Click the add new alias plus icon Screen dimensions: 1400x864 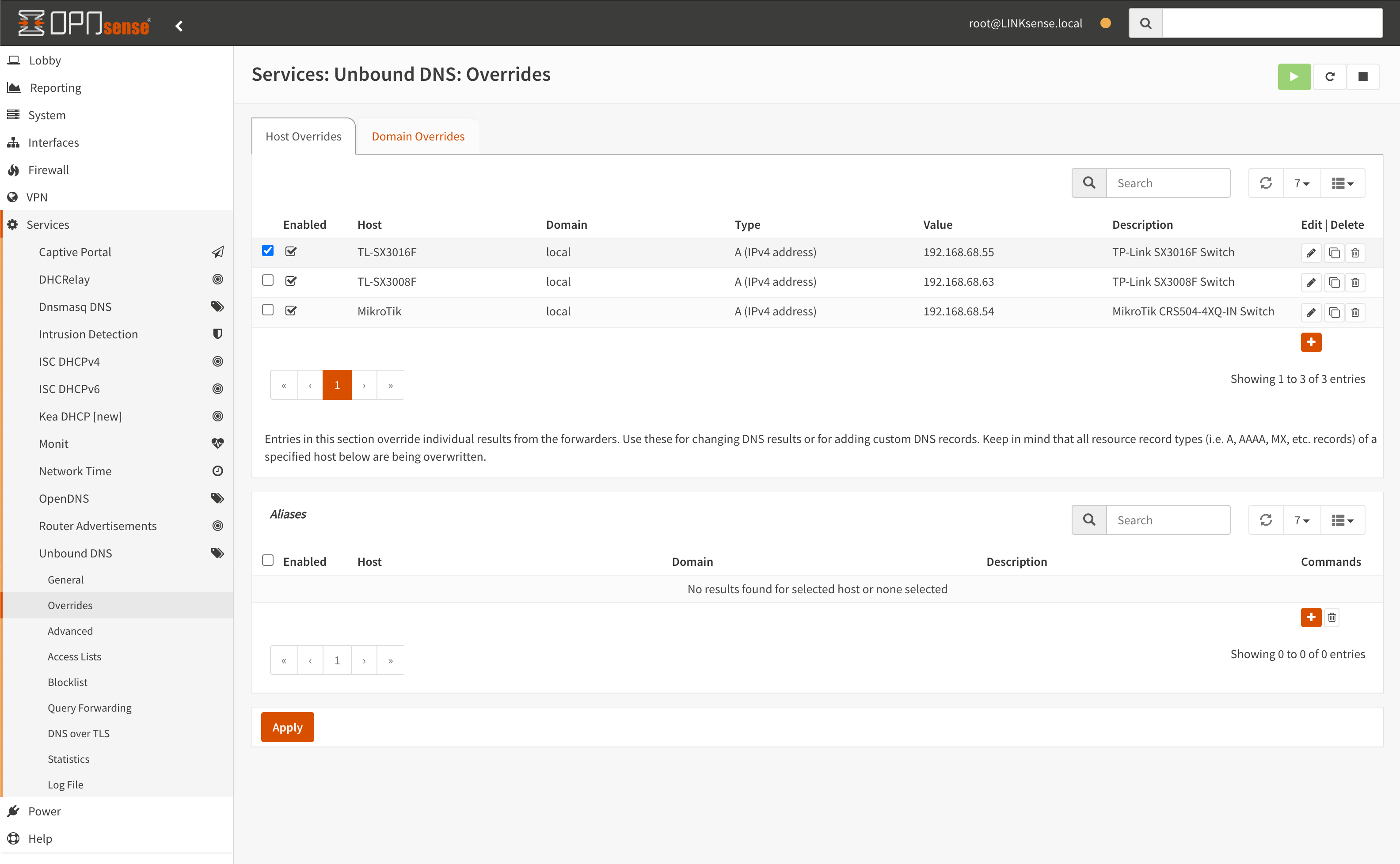point(1311,617)
